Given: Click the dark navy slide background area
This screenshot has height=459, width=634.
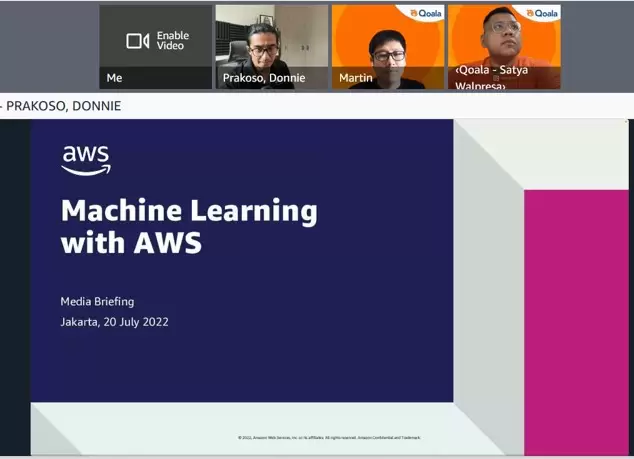Looking at the screenshot, I should 300,350.
